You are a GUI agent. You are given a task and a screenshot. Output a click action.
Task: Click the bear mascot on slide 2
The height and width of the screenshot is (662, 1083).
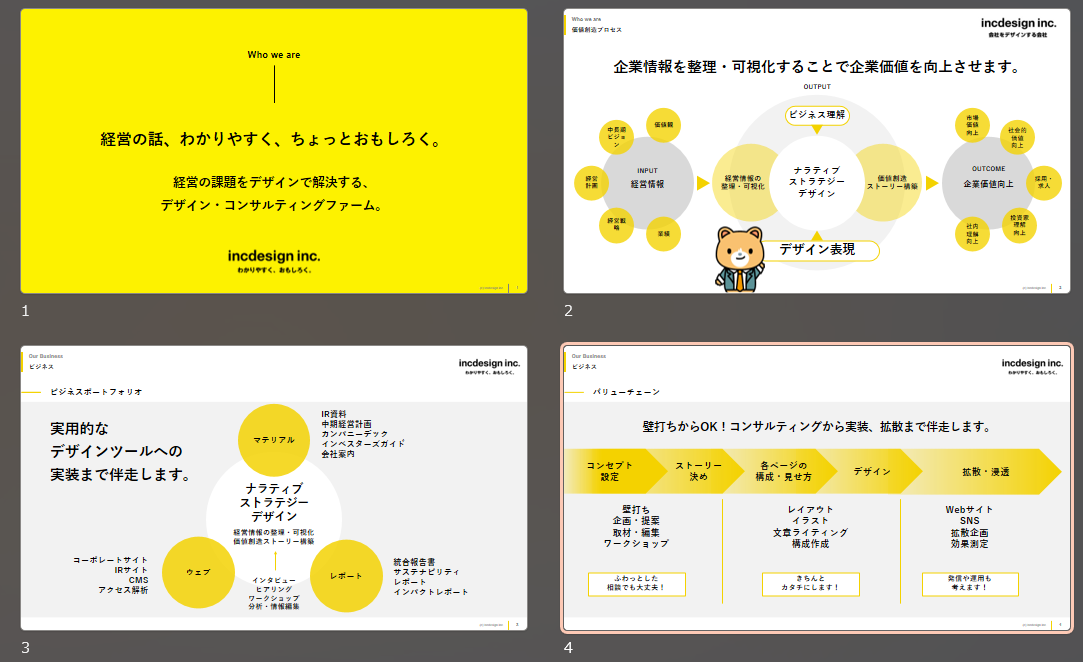coord(738,260)
